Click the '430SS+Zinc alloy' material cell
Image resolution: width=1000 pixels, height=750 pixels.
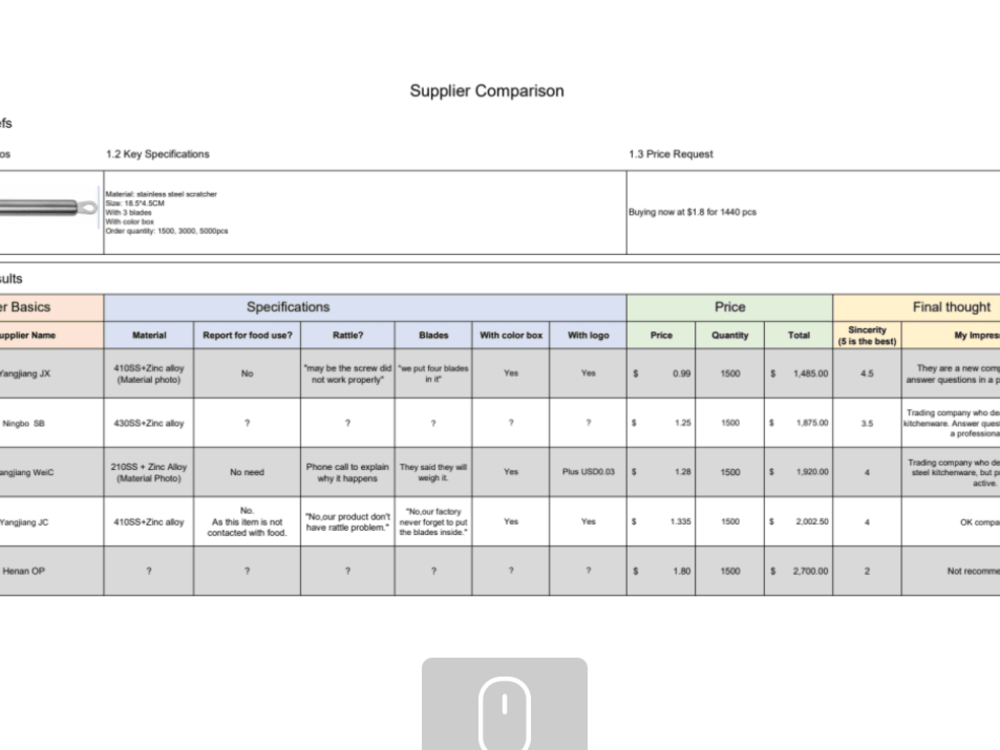pyautogui.click(x=149, y=423)
